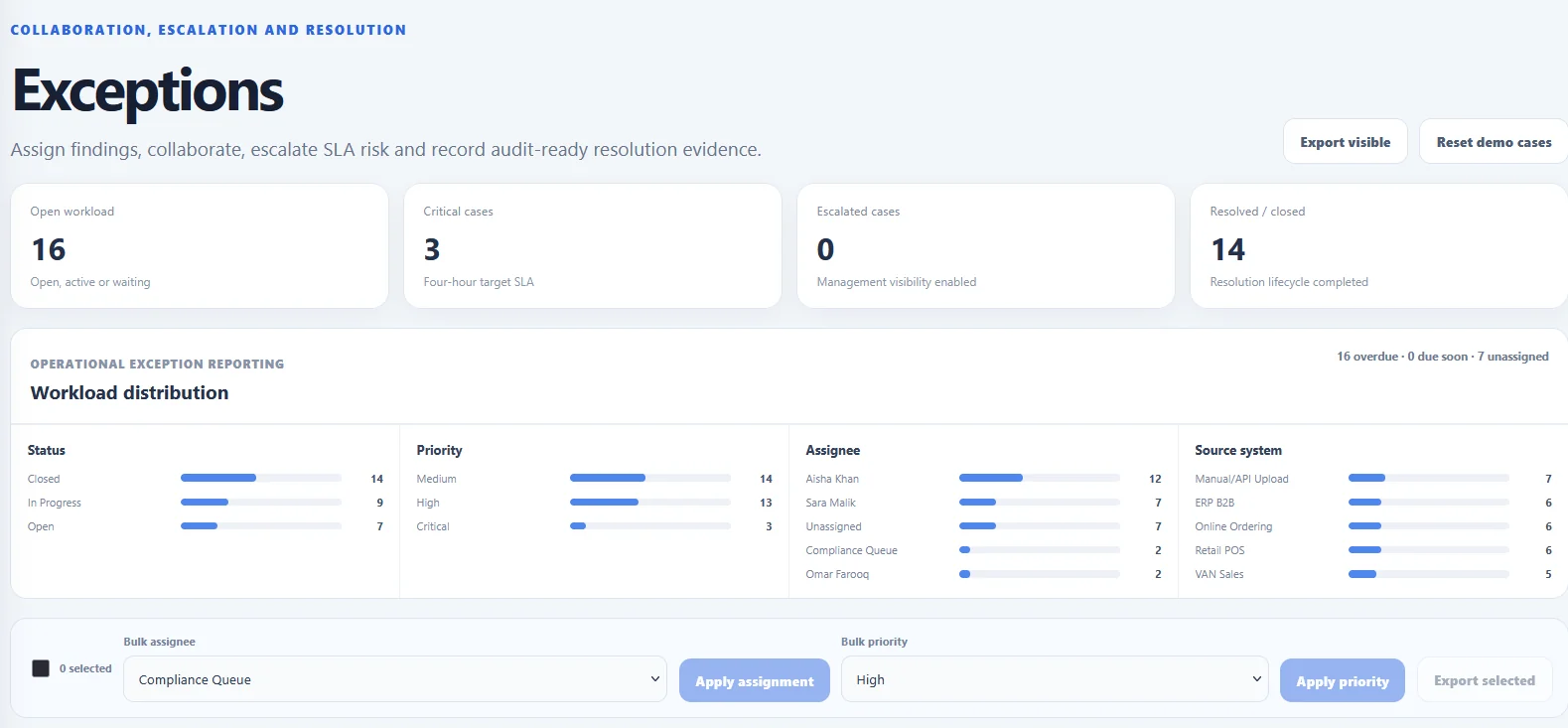Open the Critical cases card
The width and height of the screenshot is (1568, 728).
593,246
